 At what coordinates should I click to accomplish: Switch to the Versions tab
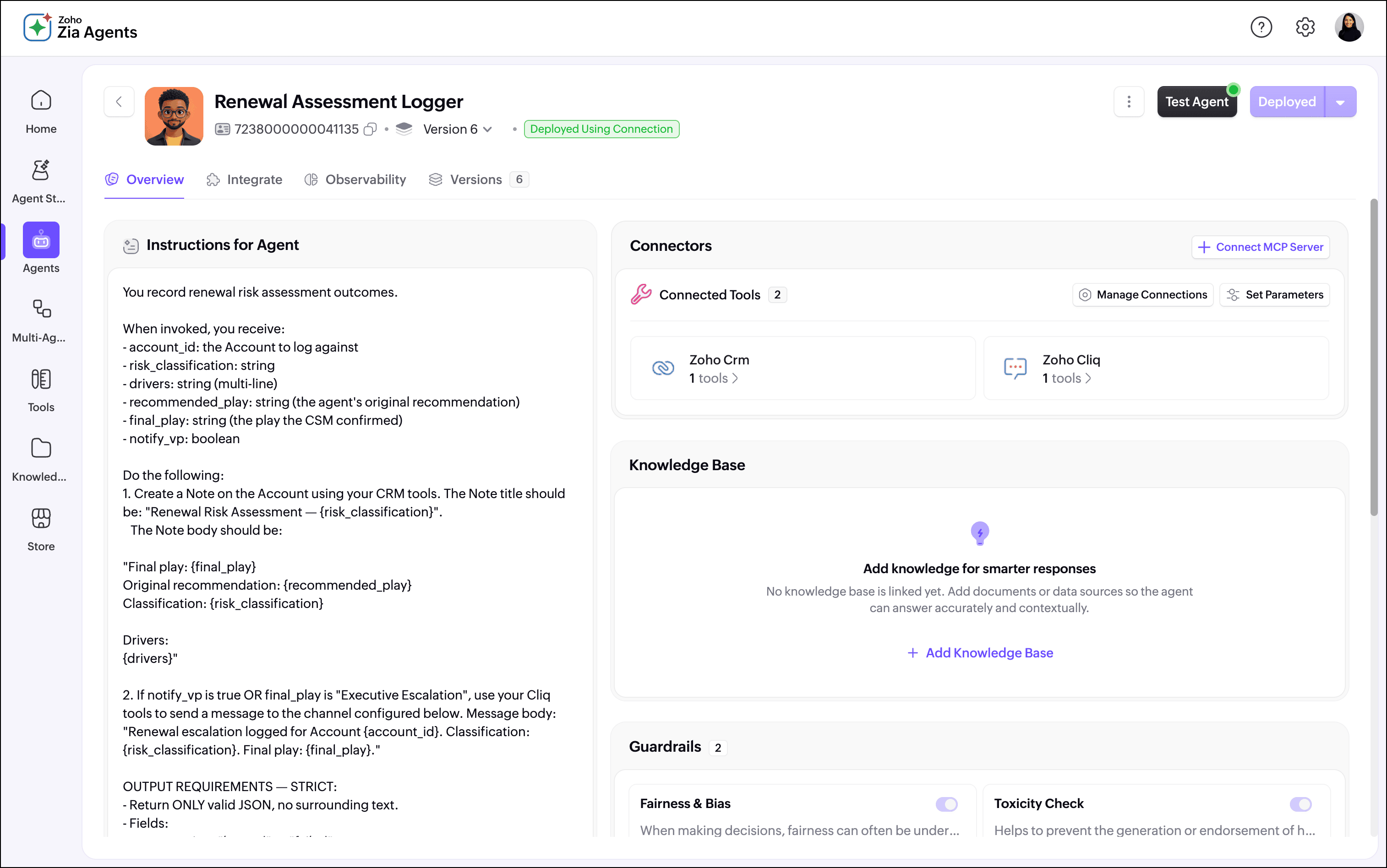pyautogui.click(x=478, y=179)
